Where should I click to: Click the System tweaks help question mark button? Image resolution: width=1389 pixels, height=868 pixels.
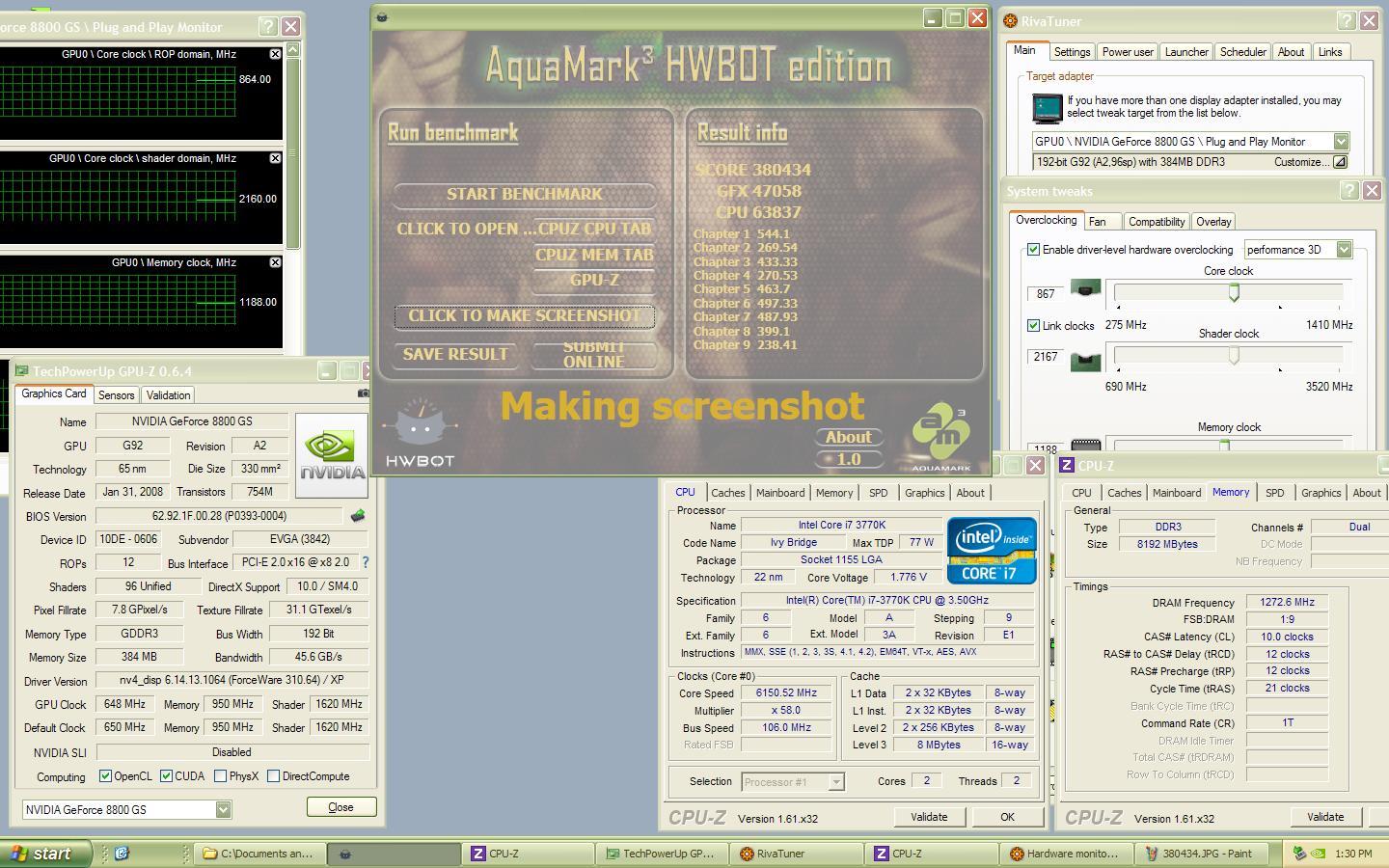1349,191
